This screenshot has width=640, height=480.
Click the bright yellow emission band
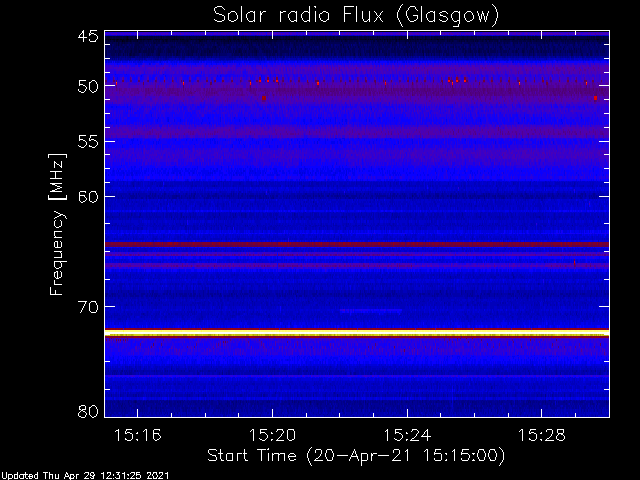pyautogui.click(x=357, y=333)
